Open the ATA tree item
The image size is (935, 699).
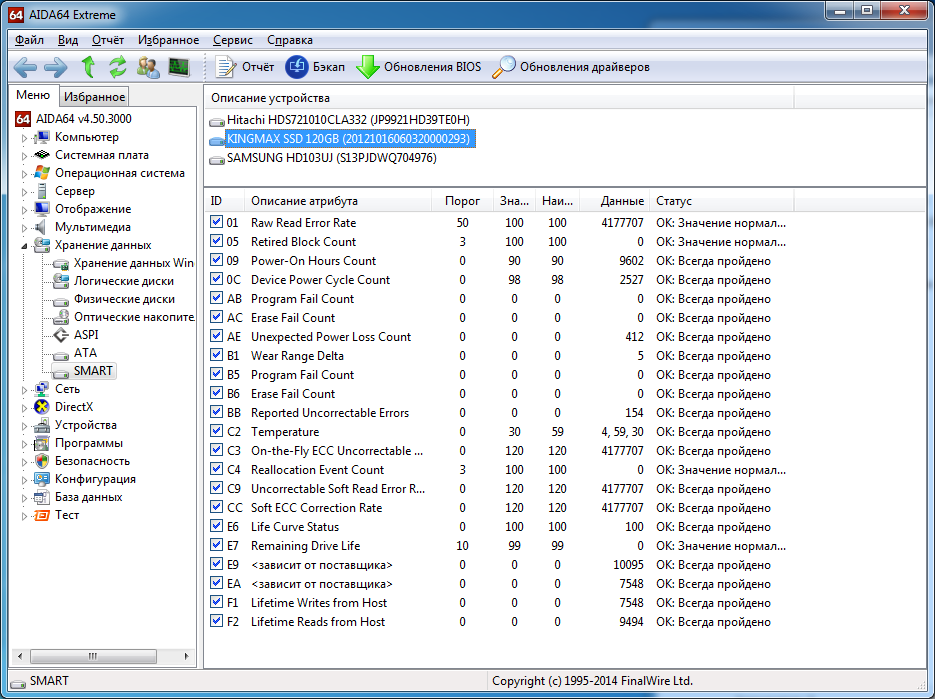click(85, 353)
